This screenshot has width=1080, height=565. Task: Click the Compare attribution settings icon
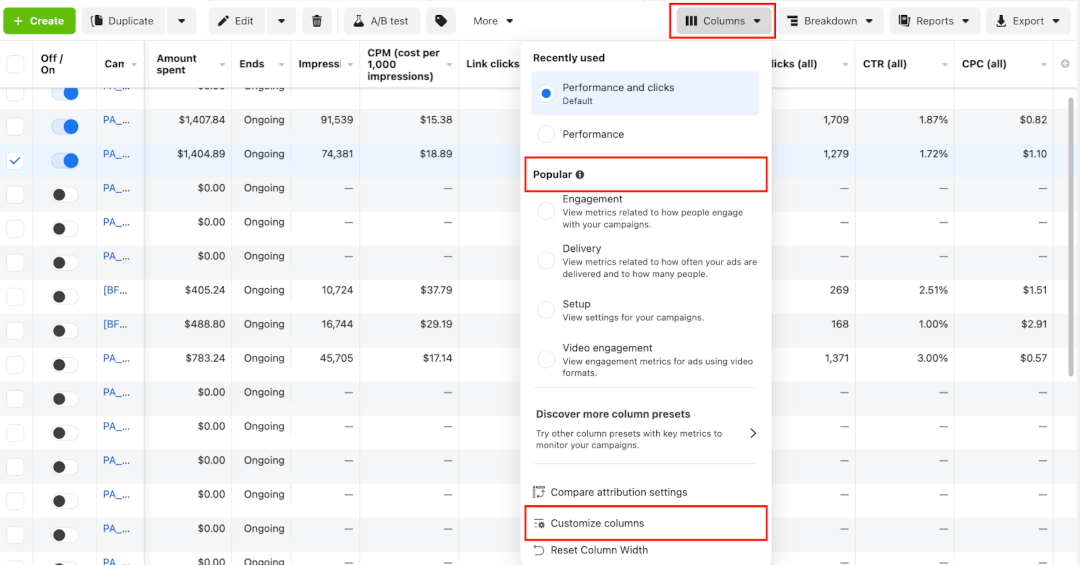pyautogui.click(x=539, y=492)
